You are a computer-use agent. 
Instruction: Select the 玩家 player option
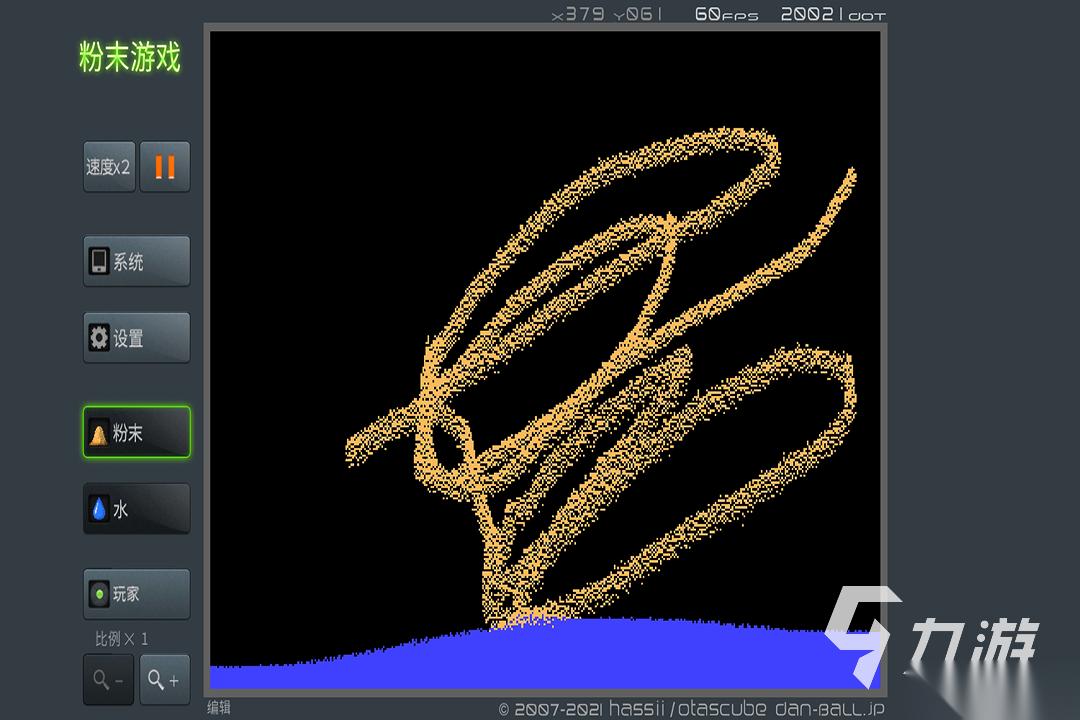pos(136,594)
